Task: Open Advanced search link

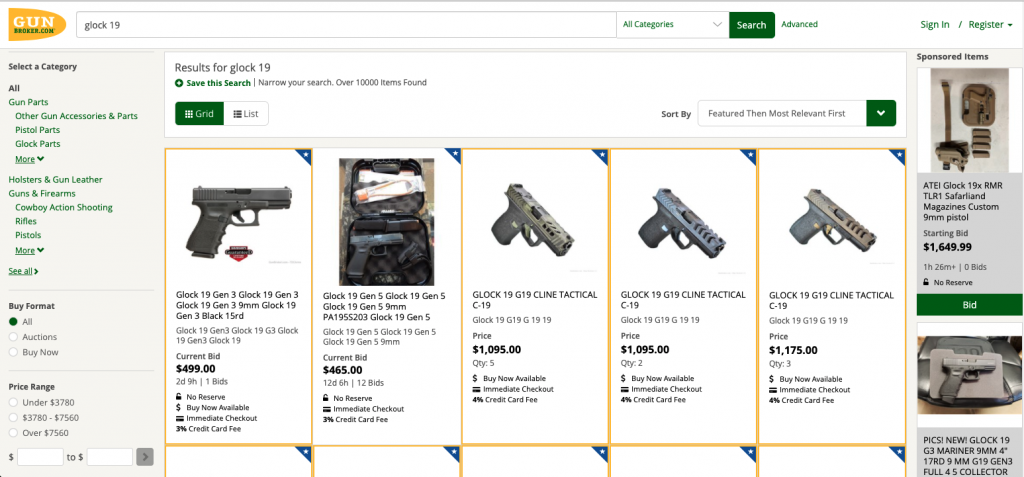Action: (x=799, y=24)
